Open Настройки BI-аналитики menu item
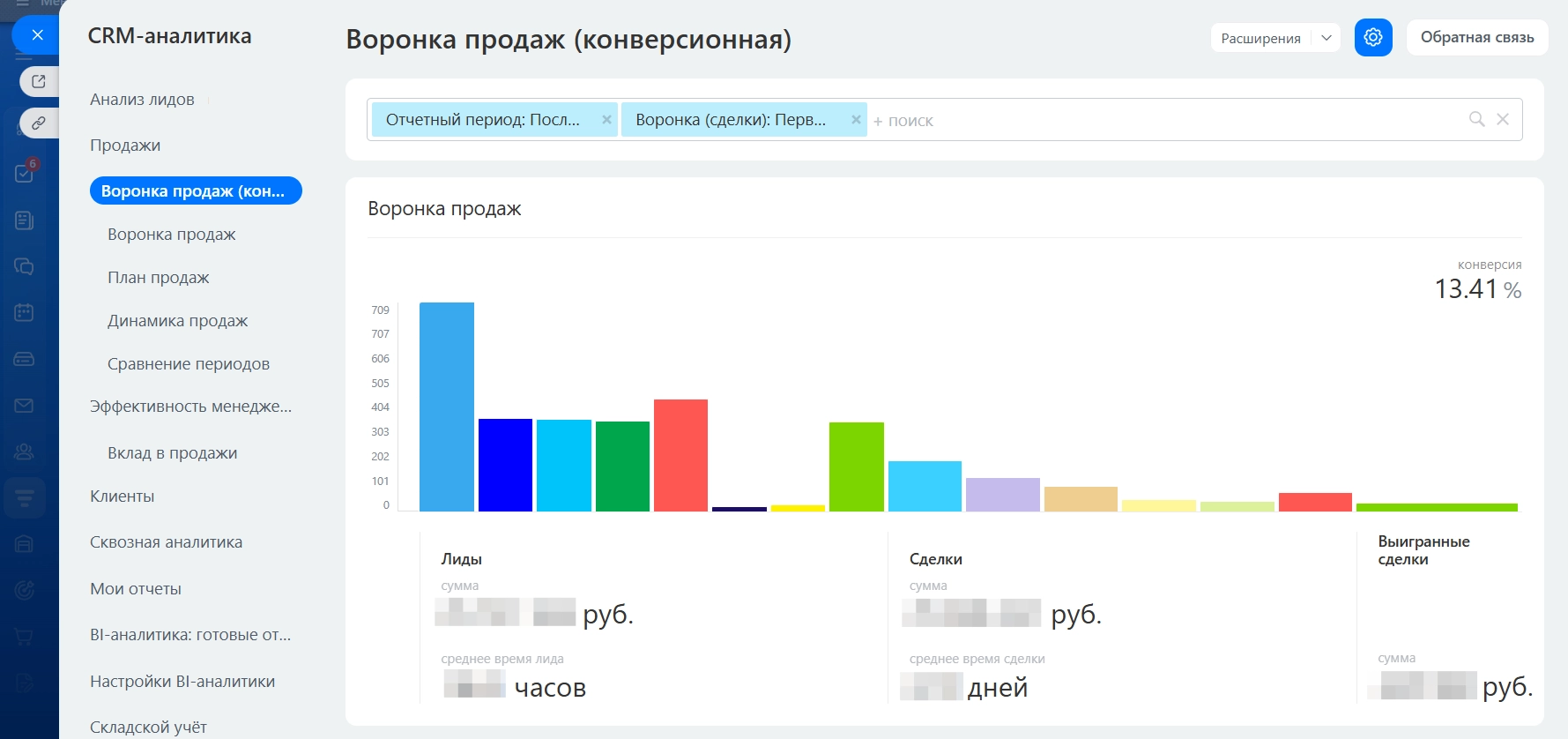This screenshot has width=1568, height=739. click(x=182, y=682)
